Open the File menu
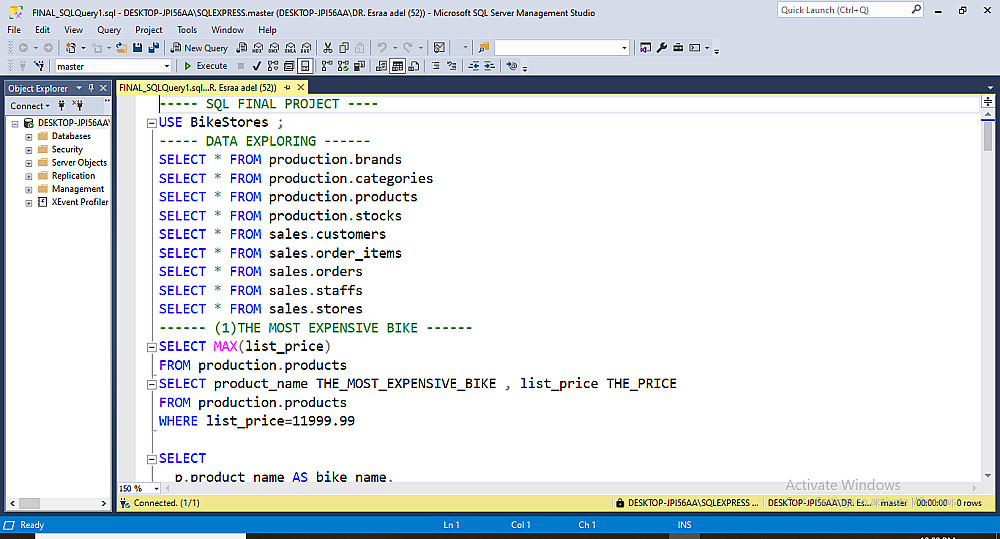This screenshot has height=539, width=1000. click(x=14, y=30)
